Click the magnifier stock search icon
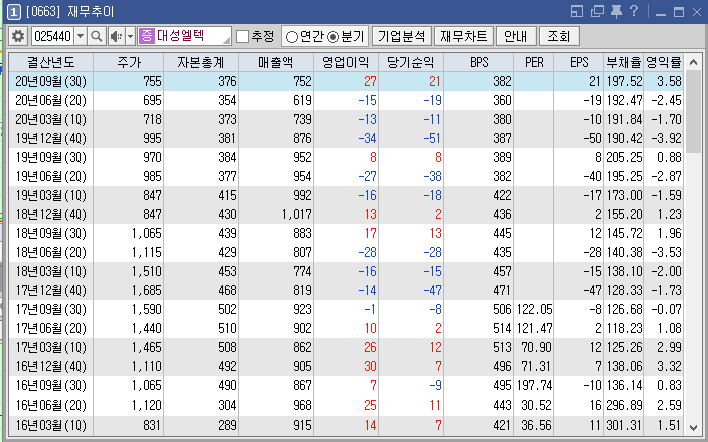Screen dimensions: 708x442 97,36
